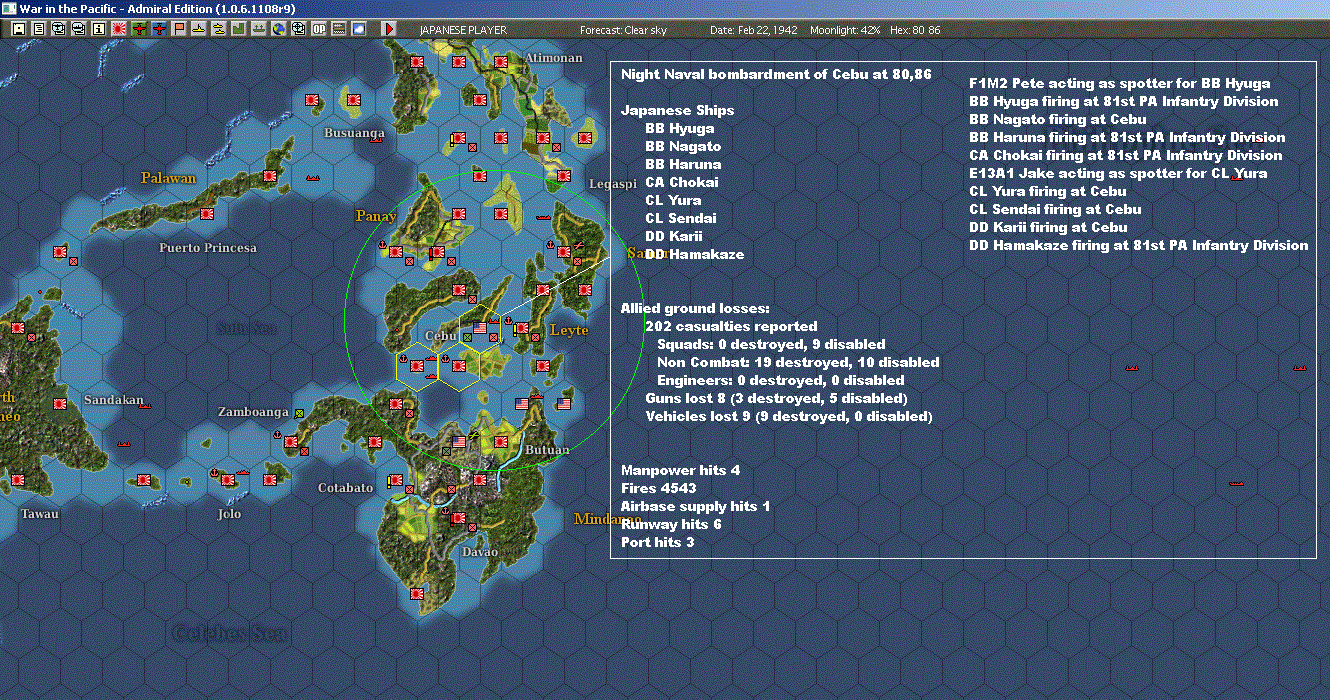The image size is (1330, 700).
Task: Click 'F1M2 Pete acting as spotter' line
Action: click(x=1120, y=83)
